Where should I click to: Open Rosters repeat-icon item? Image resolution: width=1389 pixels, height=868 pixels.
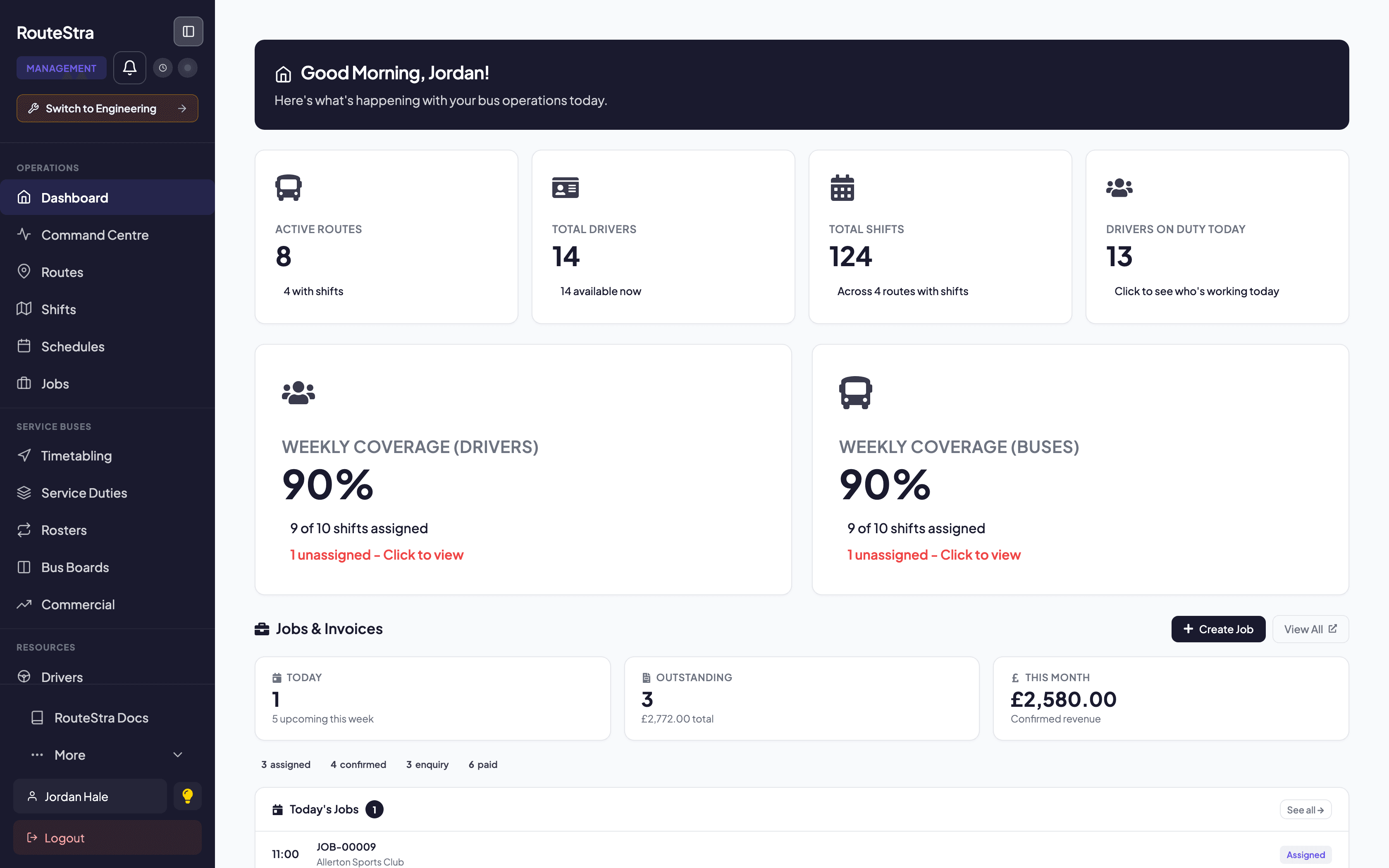click(x=107, y=530)
